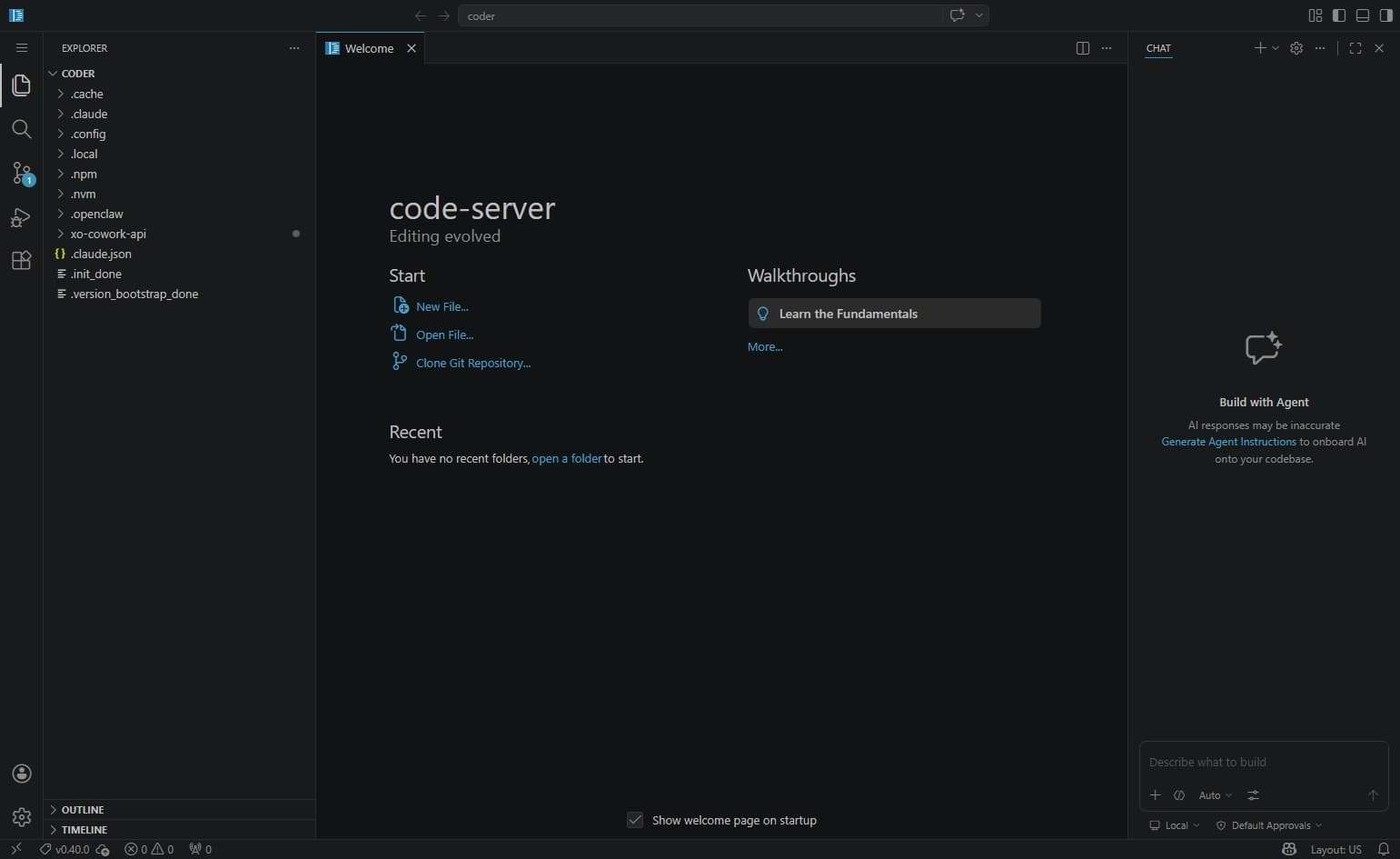Open the Search view in activity bar
This screenshot has height=859, width=1400.
(x=22, y=129)
